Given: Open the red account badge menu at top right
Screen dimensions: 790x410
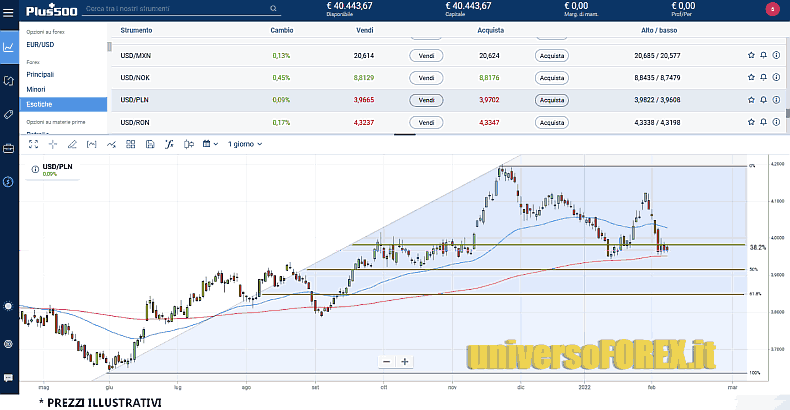Looking at the screenshot, I should coord(771,9).
